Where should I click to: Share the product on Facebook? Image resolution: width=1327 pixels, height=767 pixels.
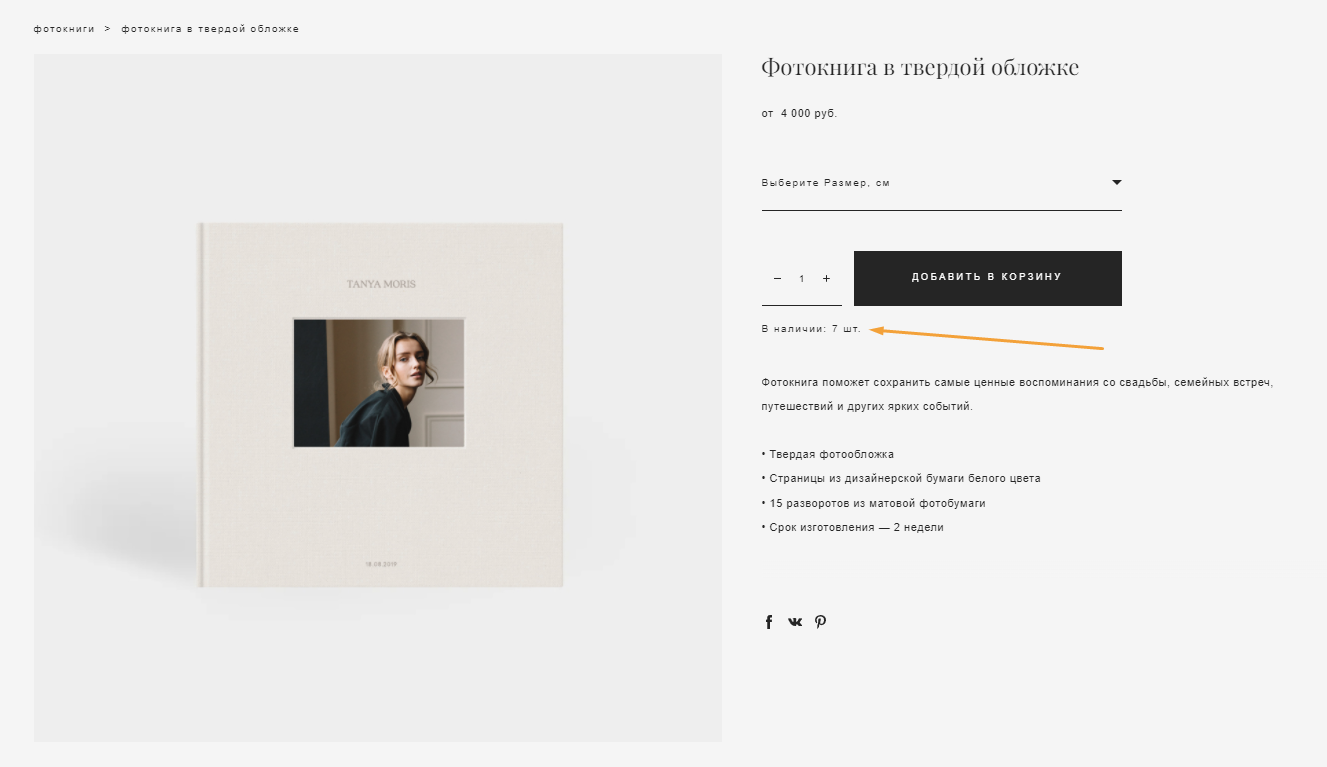(769, 622)
